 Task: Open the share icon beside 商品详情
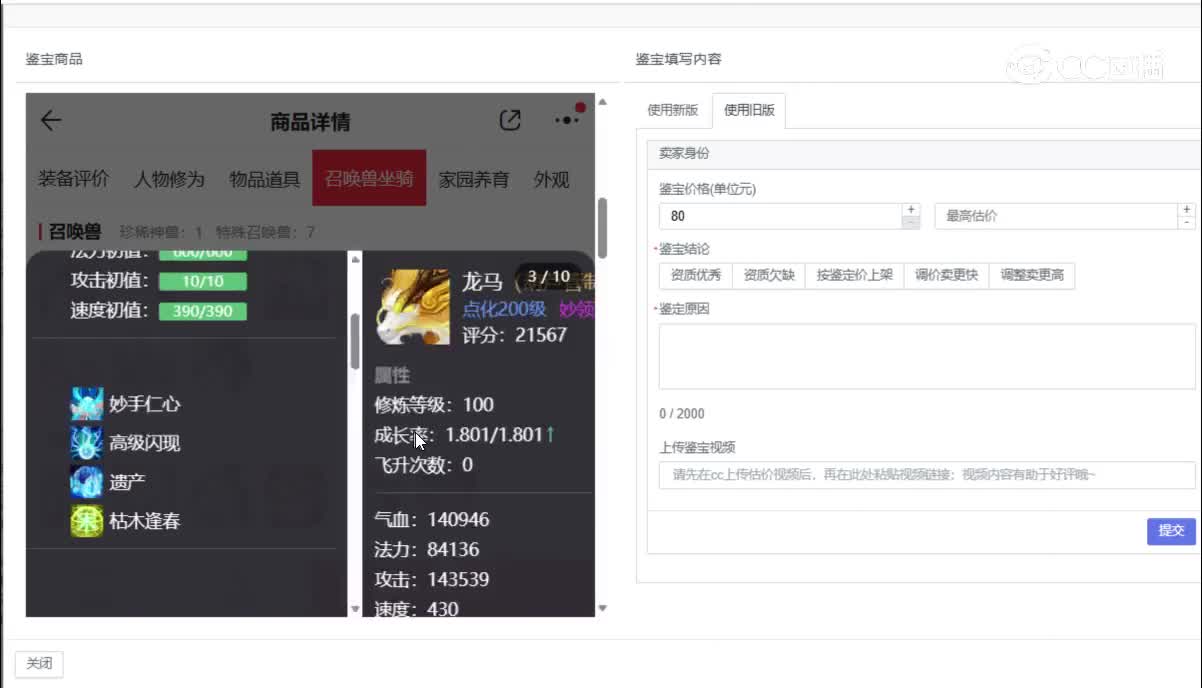tap(510, 121)
